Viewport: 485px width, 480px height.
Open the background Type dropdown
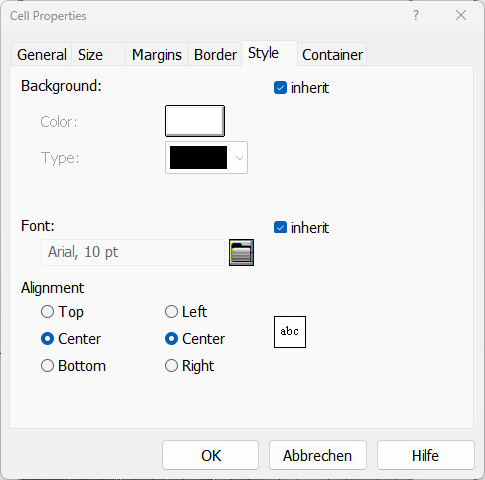tap(206, 158)
